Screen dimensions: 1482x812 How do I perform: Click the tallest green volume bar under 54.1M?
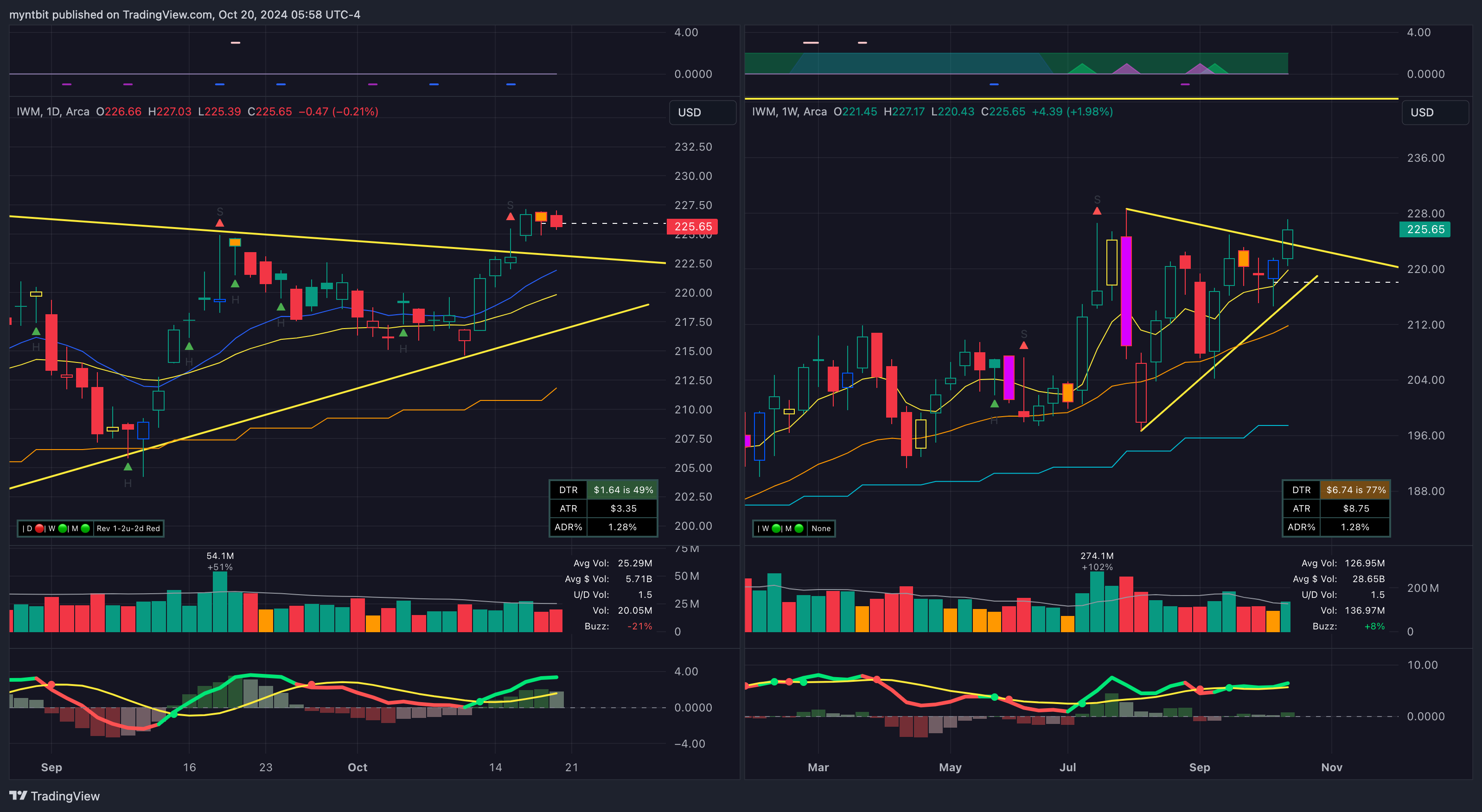pos(220,602)
